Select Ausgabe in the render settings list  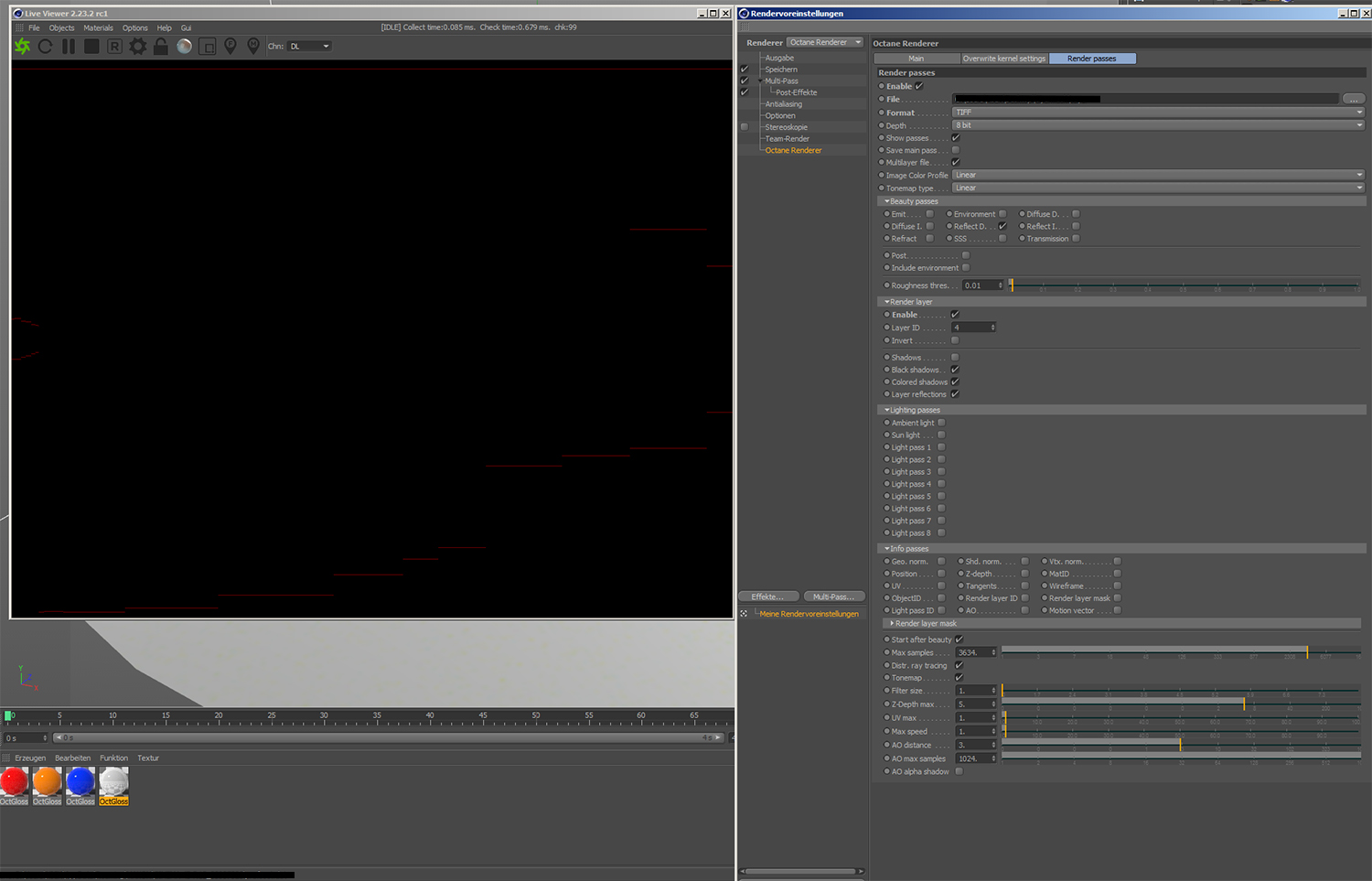click(x=779, y=58)
